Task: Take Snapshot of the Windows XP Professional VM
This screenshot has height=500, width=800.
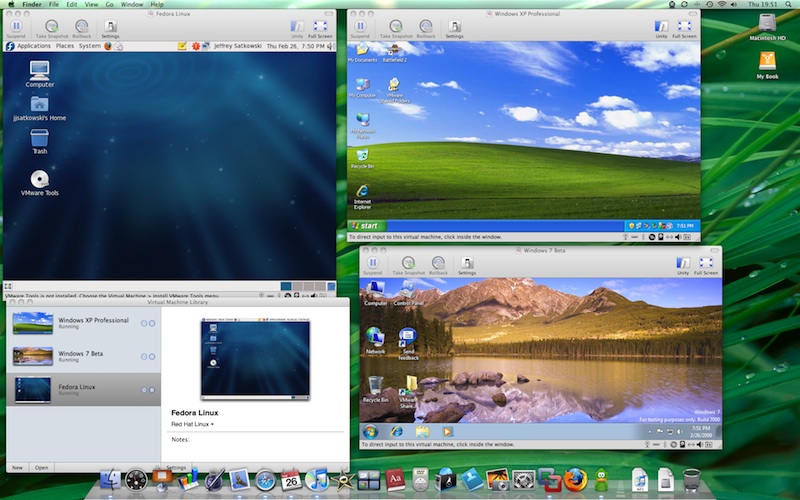Action: (x=396, y=29)
